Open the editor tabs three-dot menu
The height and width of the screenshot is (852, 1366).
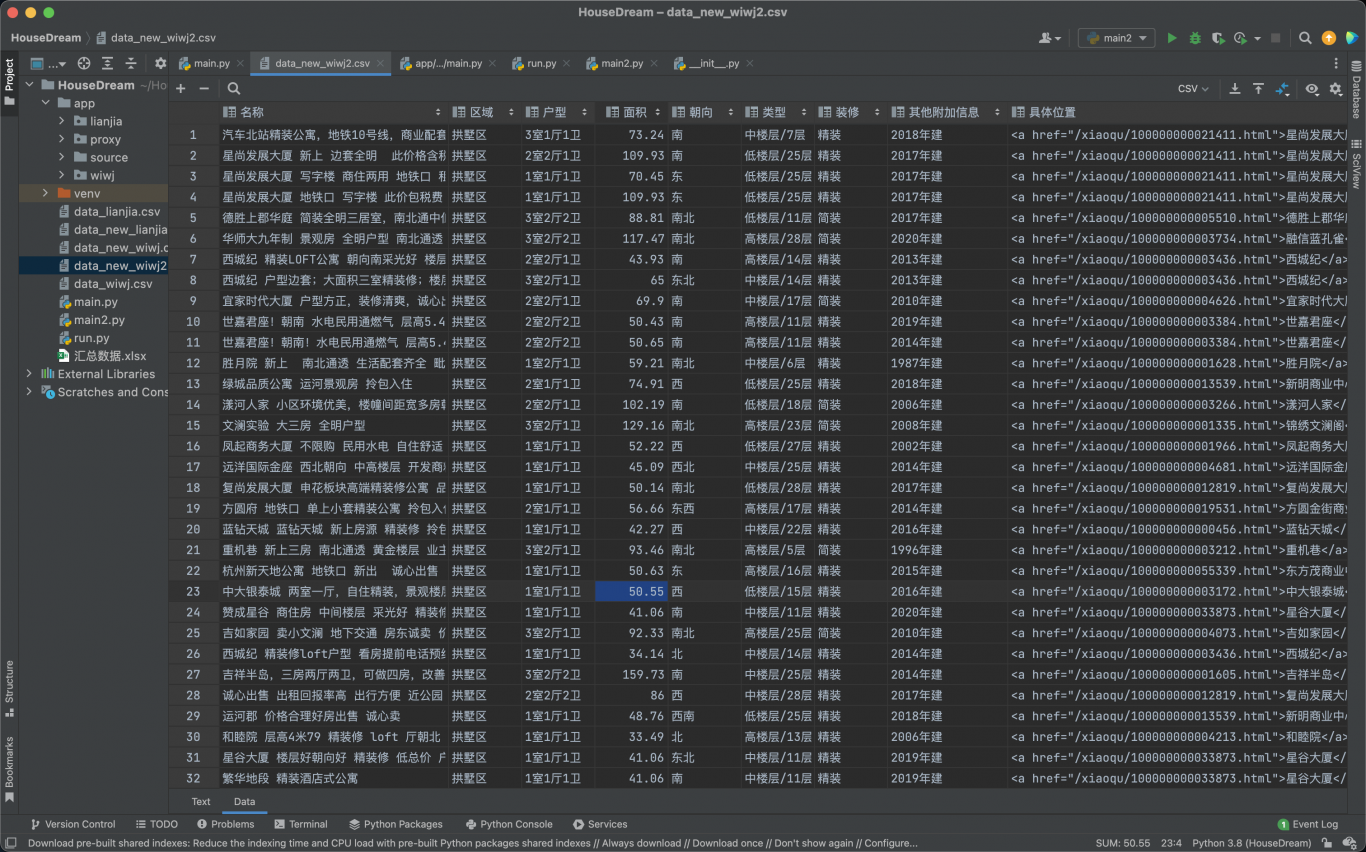[x=1335, y=63]
